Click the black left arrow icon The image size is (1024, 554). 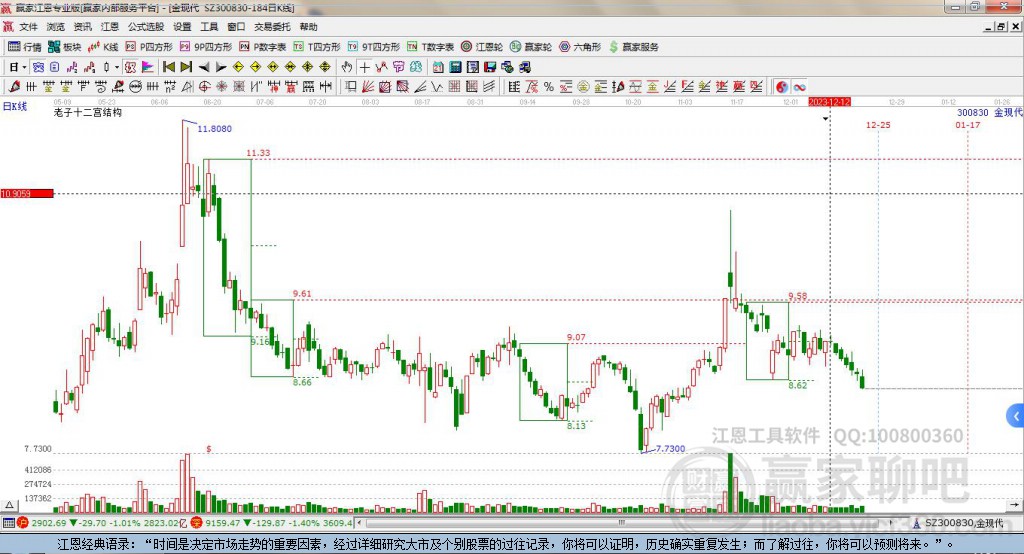pos(204,67)
